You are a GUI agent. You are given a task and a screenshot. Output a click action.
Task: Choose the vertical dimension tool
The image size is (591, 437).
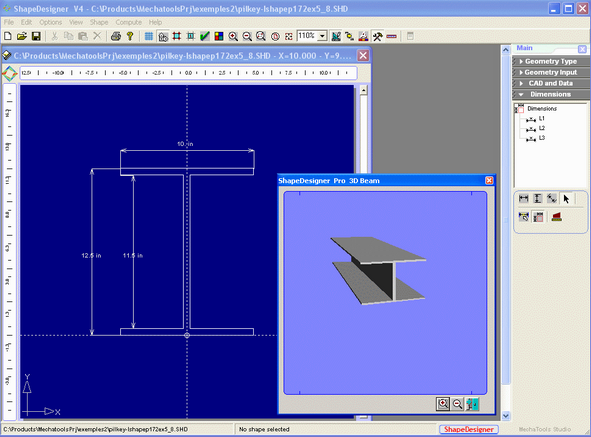537,198
